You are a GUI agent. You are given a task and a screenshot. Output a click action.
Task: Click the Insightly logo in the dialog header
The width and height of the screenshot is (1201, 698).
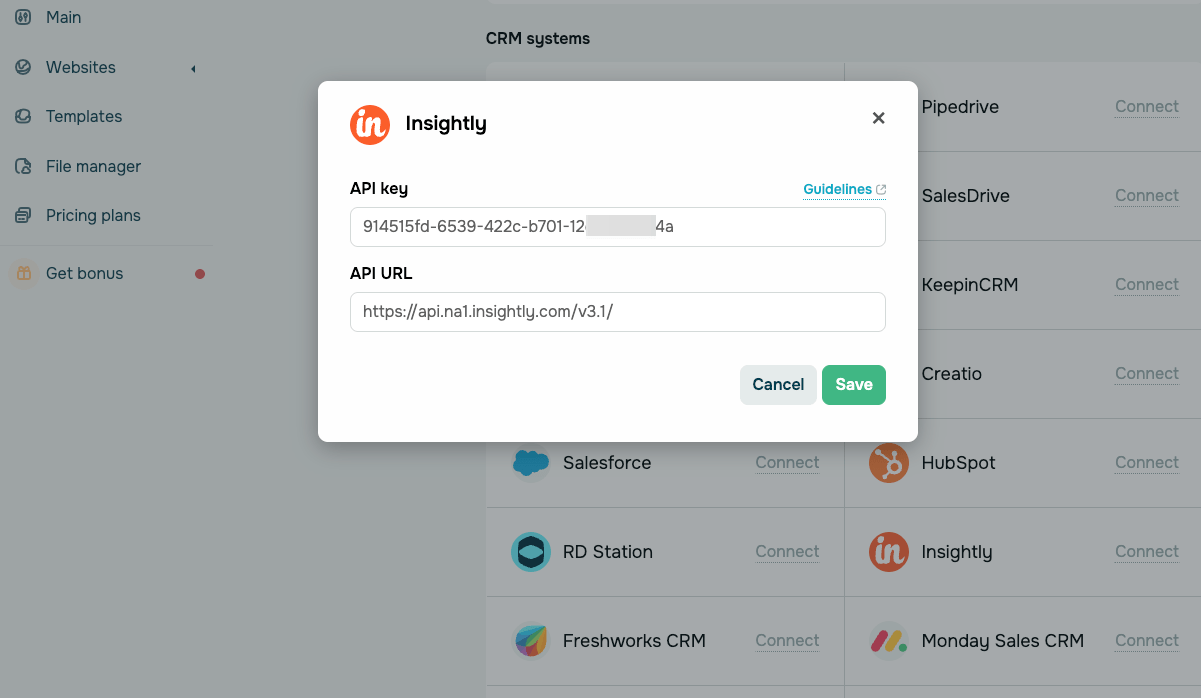(x=370, y=124)
